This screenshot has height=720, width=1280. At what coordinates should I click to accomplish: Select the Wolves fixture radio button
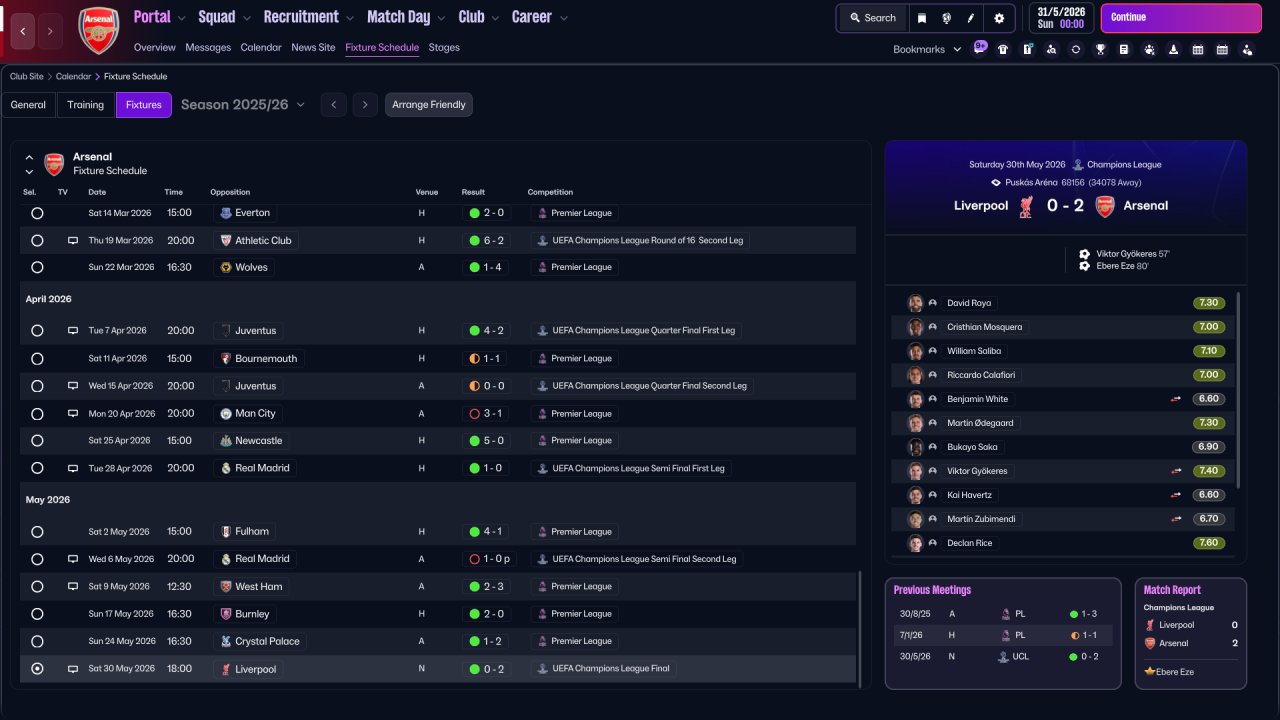pos(37,268)
